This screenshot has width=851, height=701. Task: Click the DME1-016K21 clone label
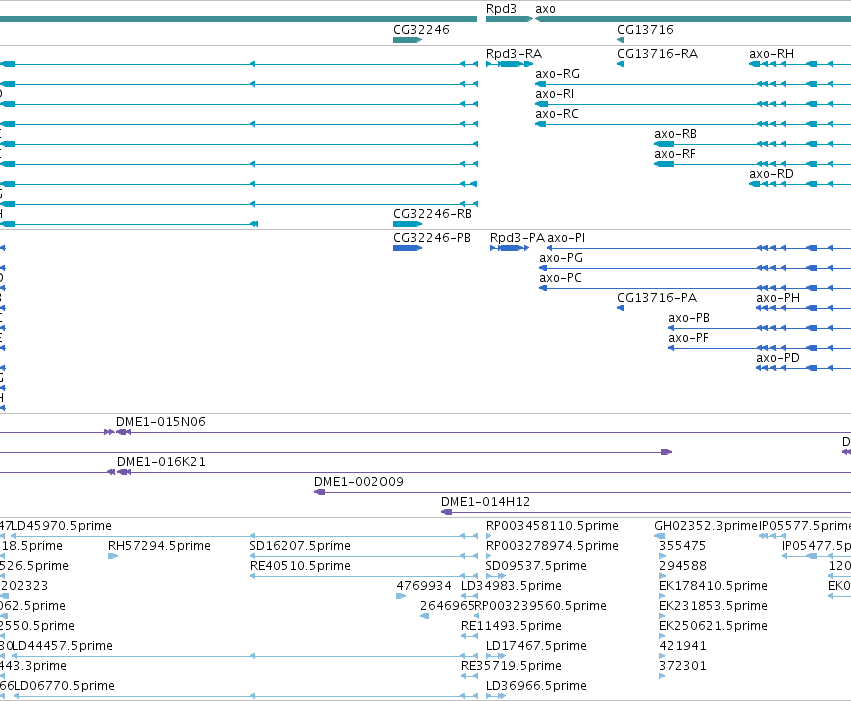point(161,462)
